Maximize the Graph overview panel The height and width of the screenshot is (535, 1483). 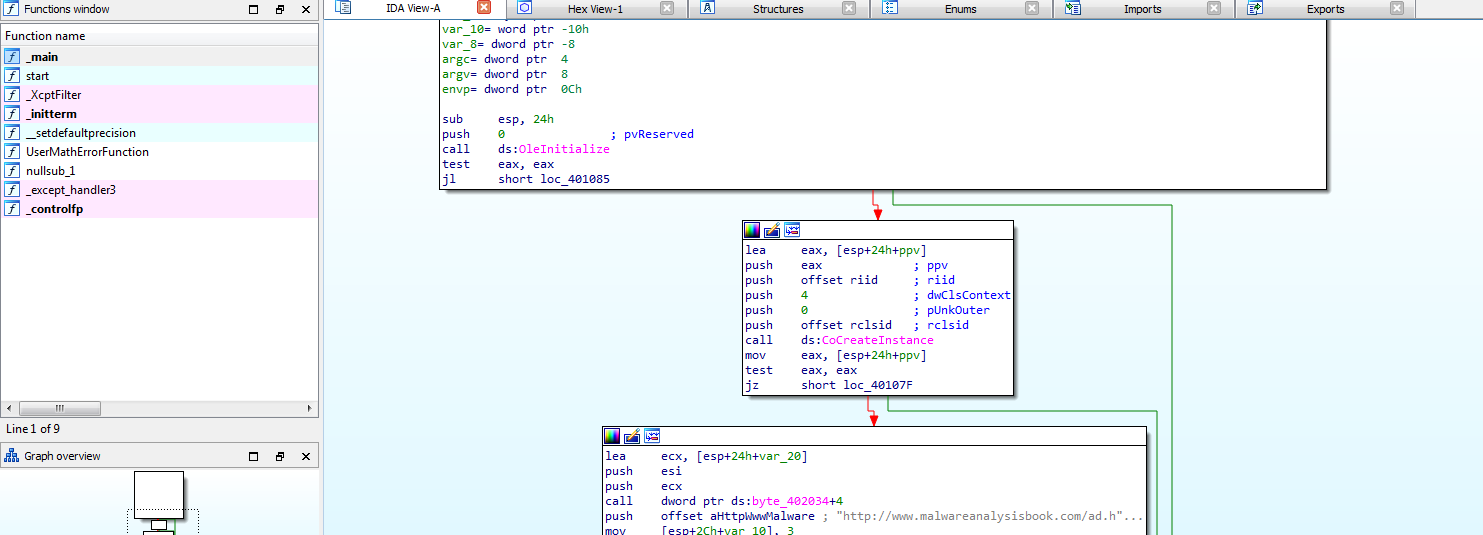(254, 456)
